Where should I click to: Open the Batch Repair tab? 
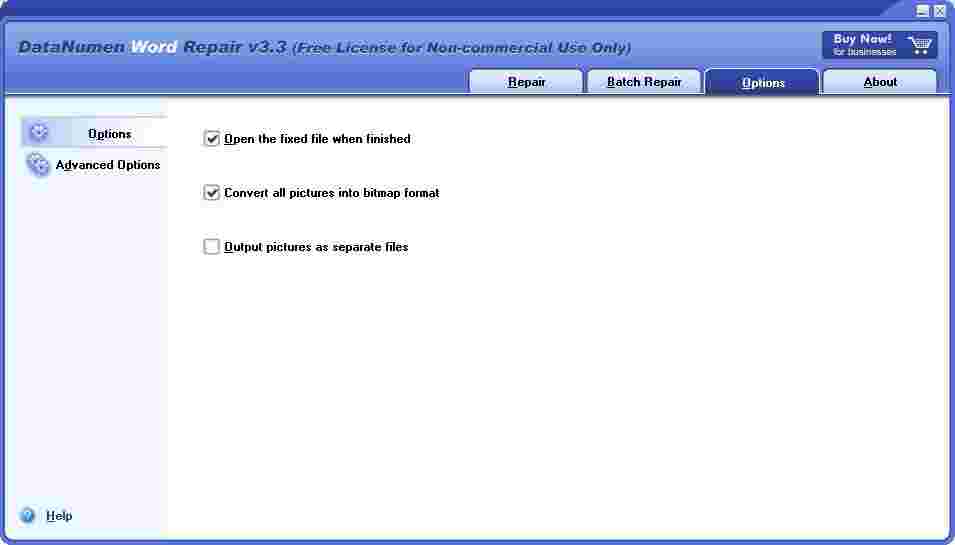[x=644, y=82]
